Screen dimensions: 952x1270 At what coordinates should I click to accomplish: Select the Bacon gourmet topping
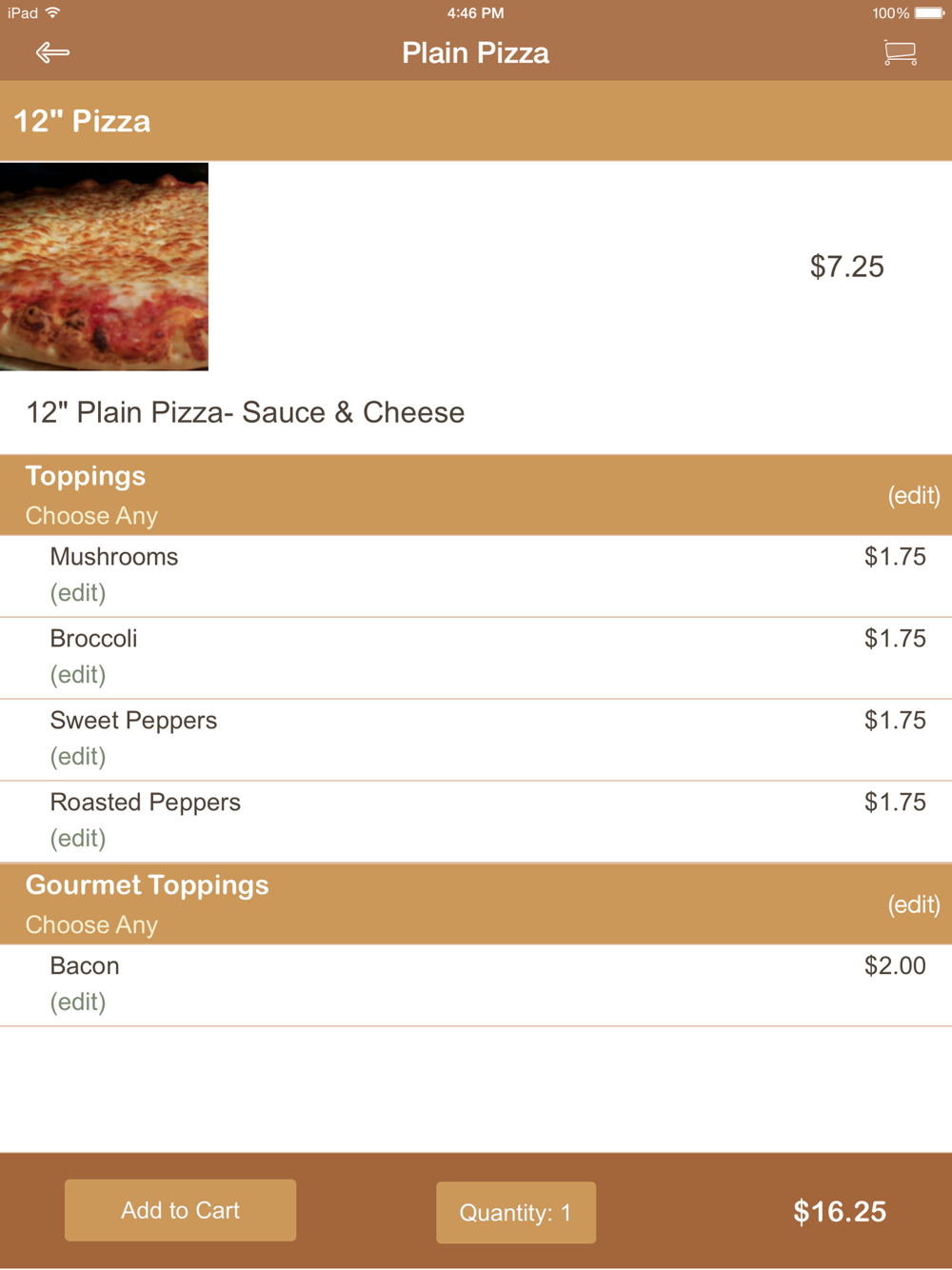tap(476, 985)
